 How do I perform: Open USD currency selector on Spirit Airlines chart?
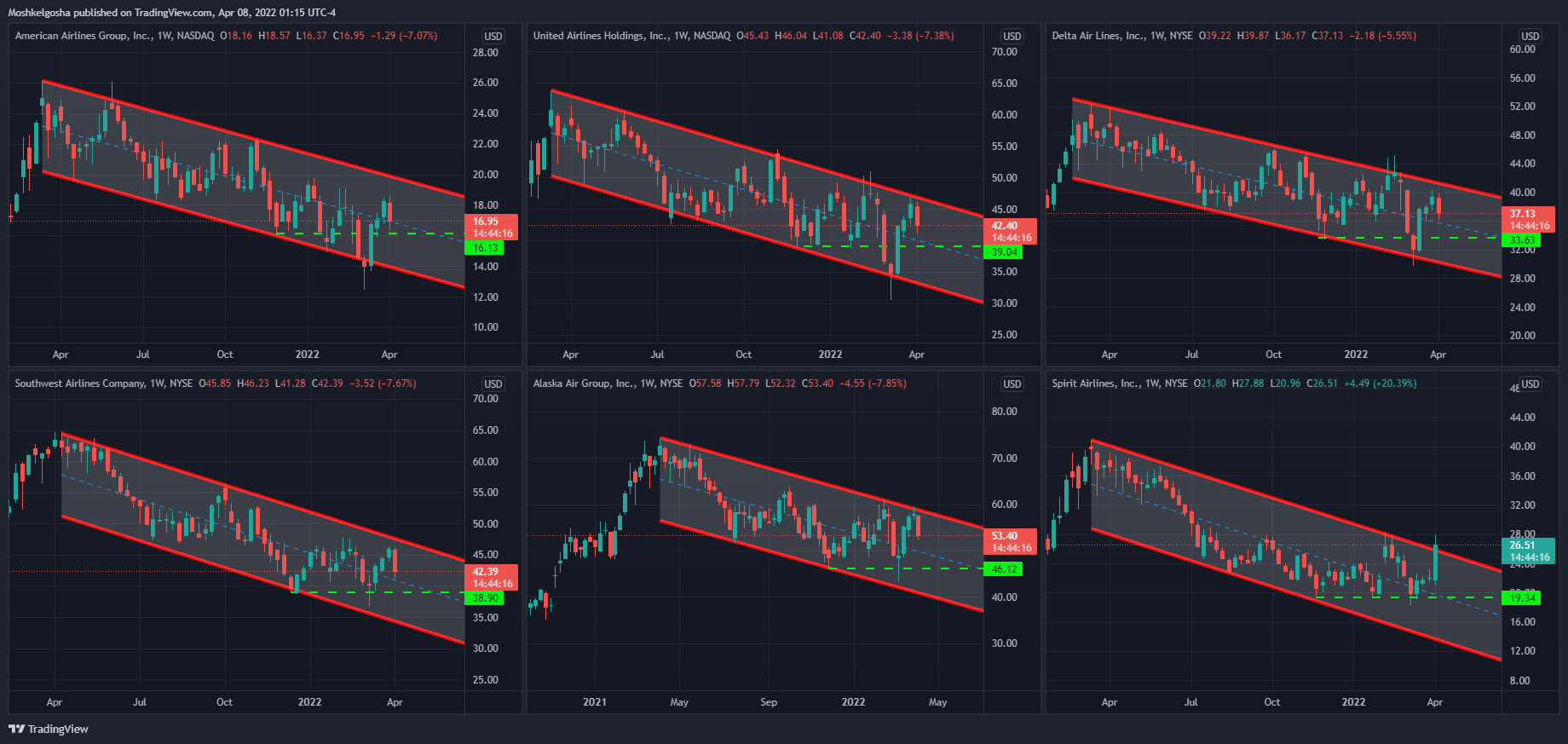[1531, 384]
